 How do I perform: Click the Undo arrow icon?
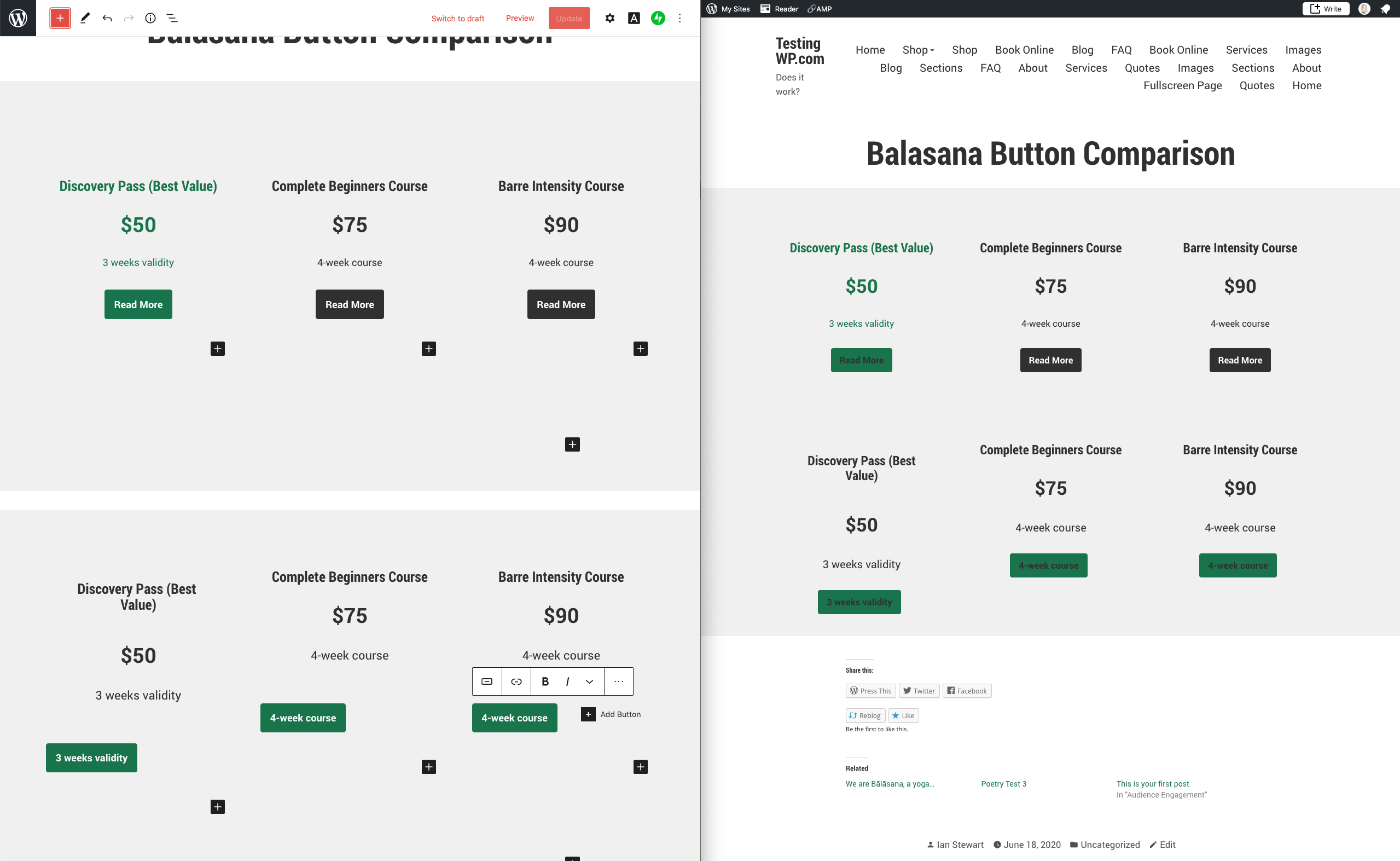point(107,18)
